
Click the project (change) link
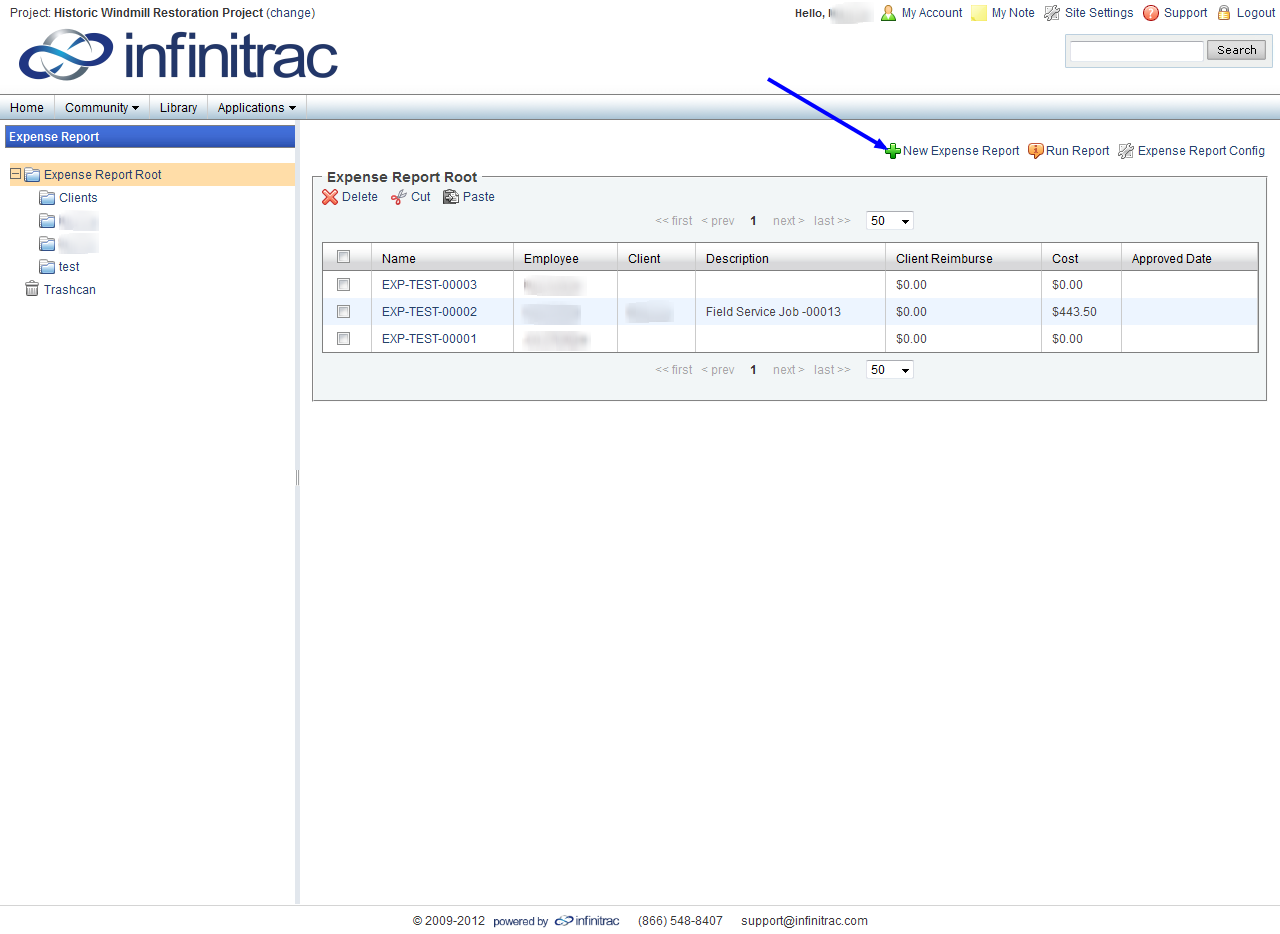click(x=291, y=13)
